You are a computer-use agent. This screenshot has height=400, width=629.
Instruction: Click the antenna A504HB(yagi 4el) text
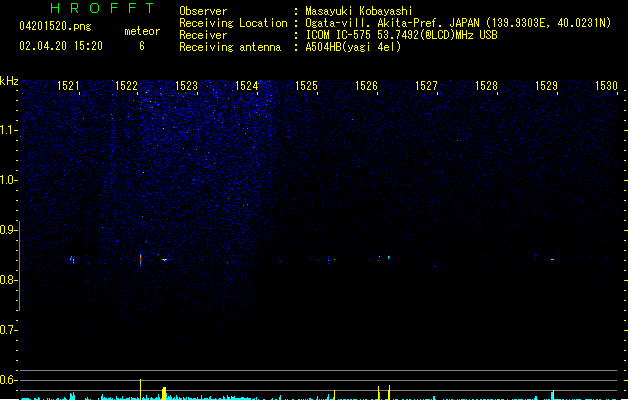(x=353, y=47)
